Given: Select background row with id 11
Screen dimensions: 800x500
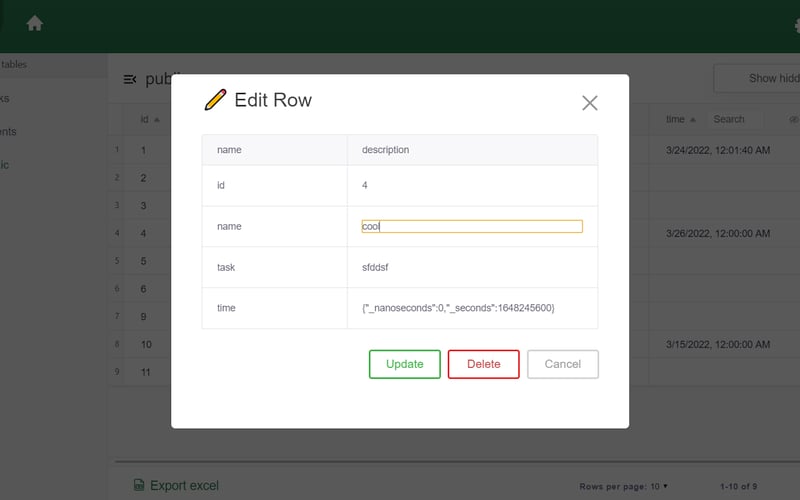Looking at the screenshot, I should [146, 372].
